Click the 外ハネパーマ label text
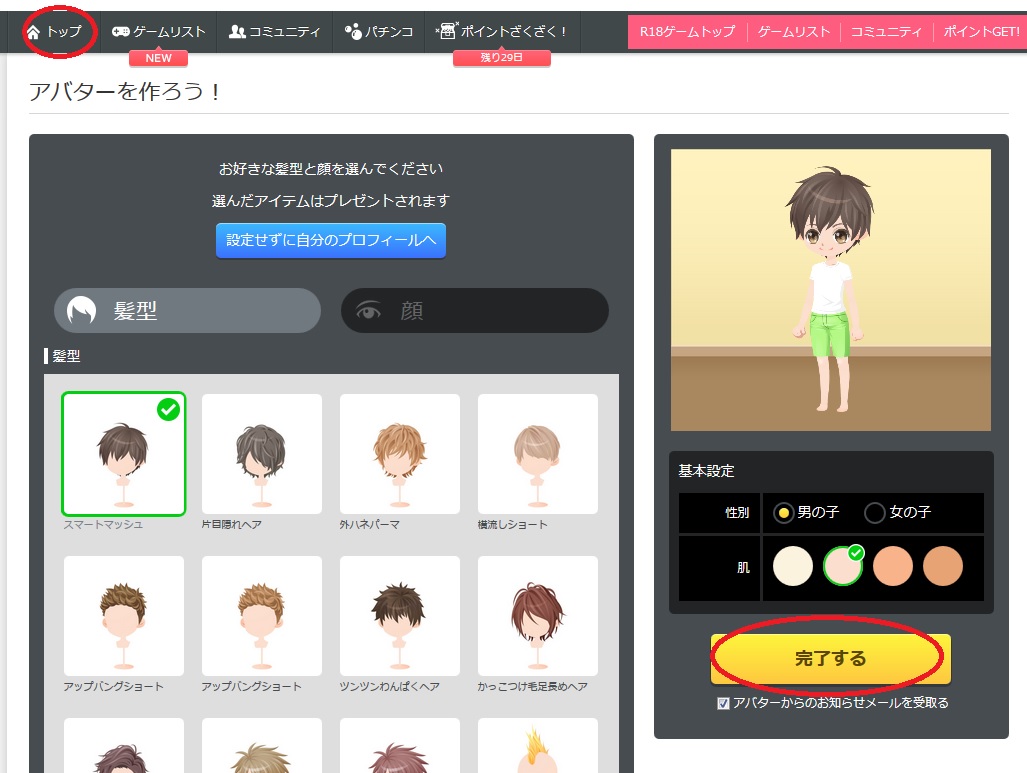 pos(369,525)
